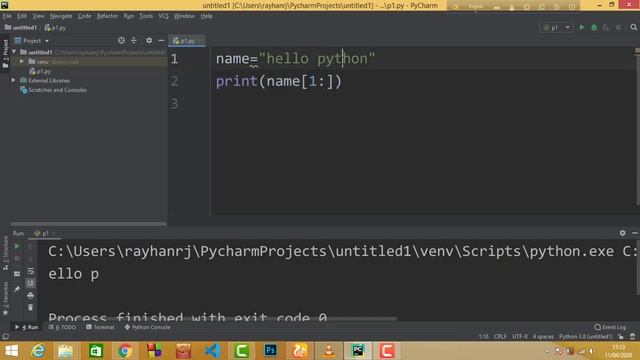Click the UTF-8 encoding in the status bar
This screenshot has width=640, height=360.
pos(520,337)
